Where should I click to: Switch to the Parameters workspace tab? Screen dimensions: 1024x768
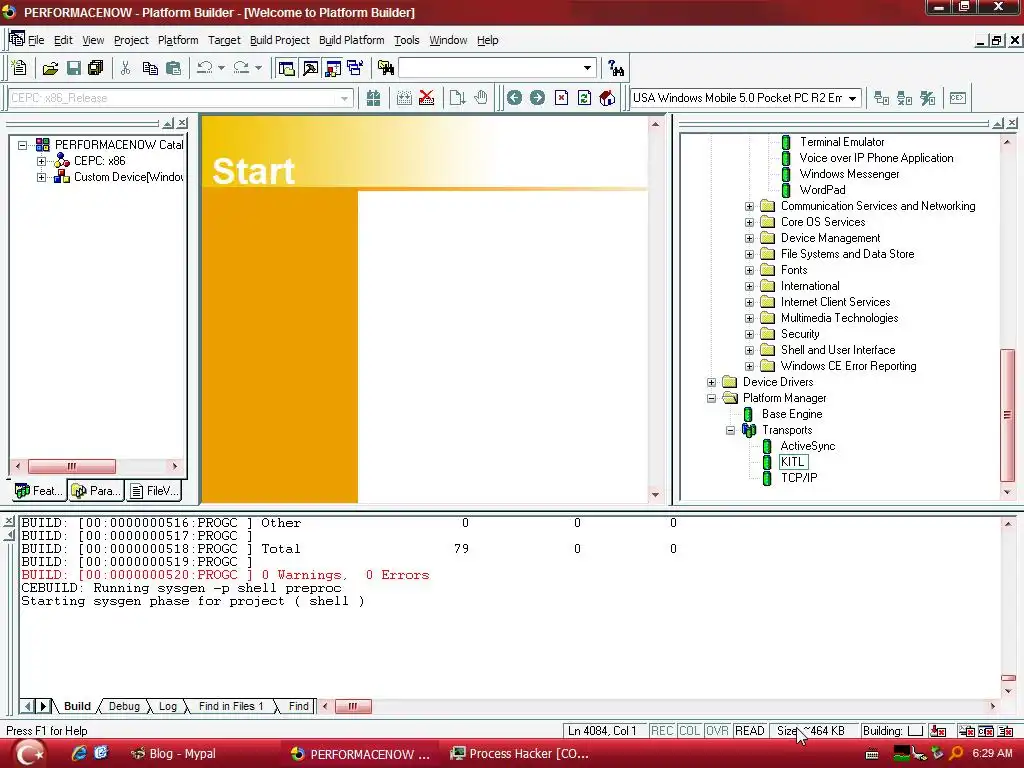tap(96, 490)
